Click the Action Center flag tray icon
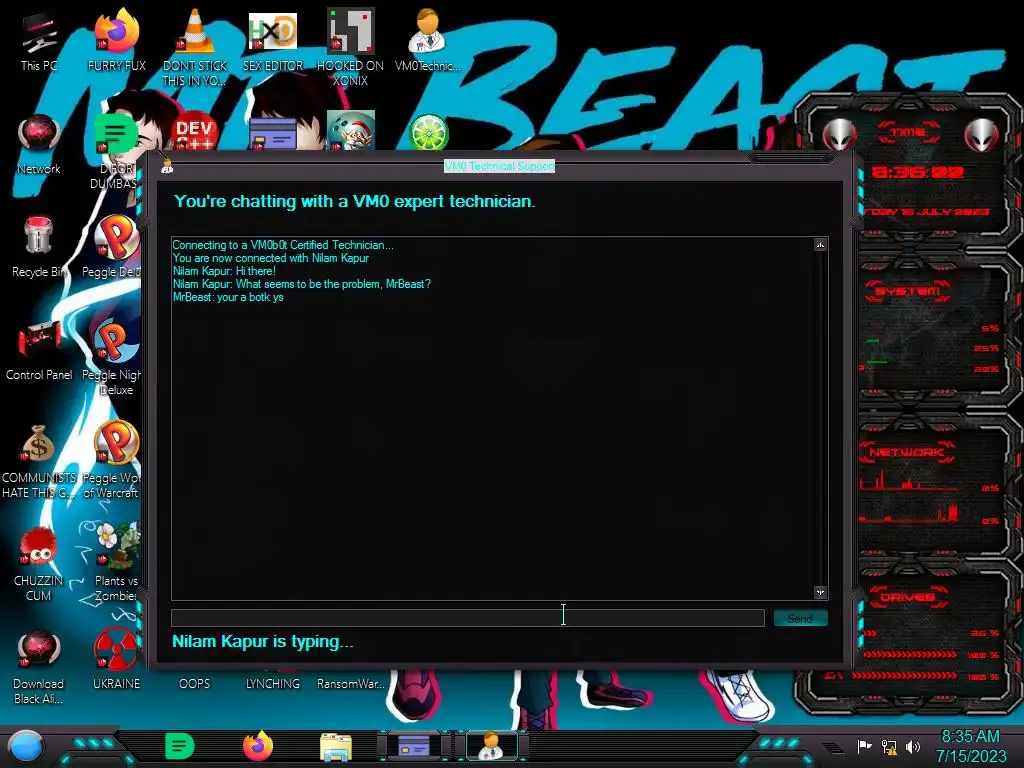The height and width of the screenshot is (768, 1024). [865, 746]
